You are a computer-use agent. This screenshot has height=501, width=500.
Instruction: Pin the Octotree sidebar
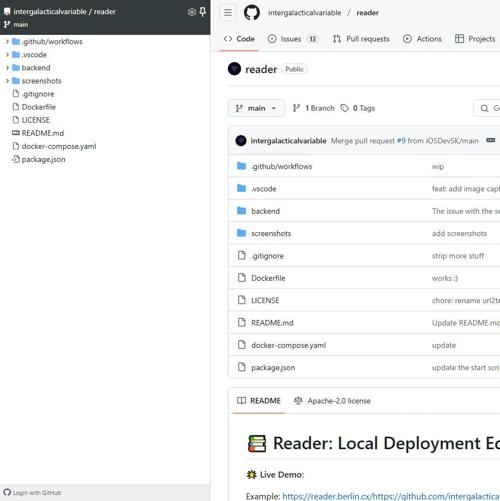tap(203, 12)
